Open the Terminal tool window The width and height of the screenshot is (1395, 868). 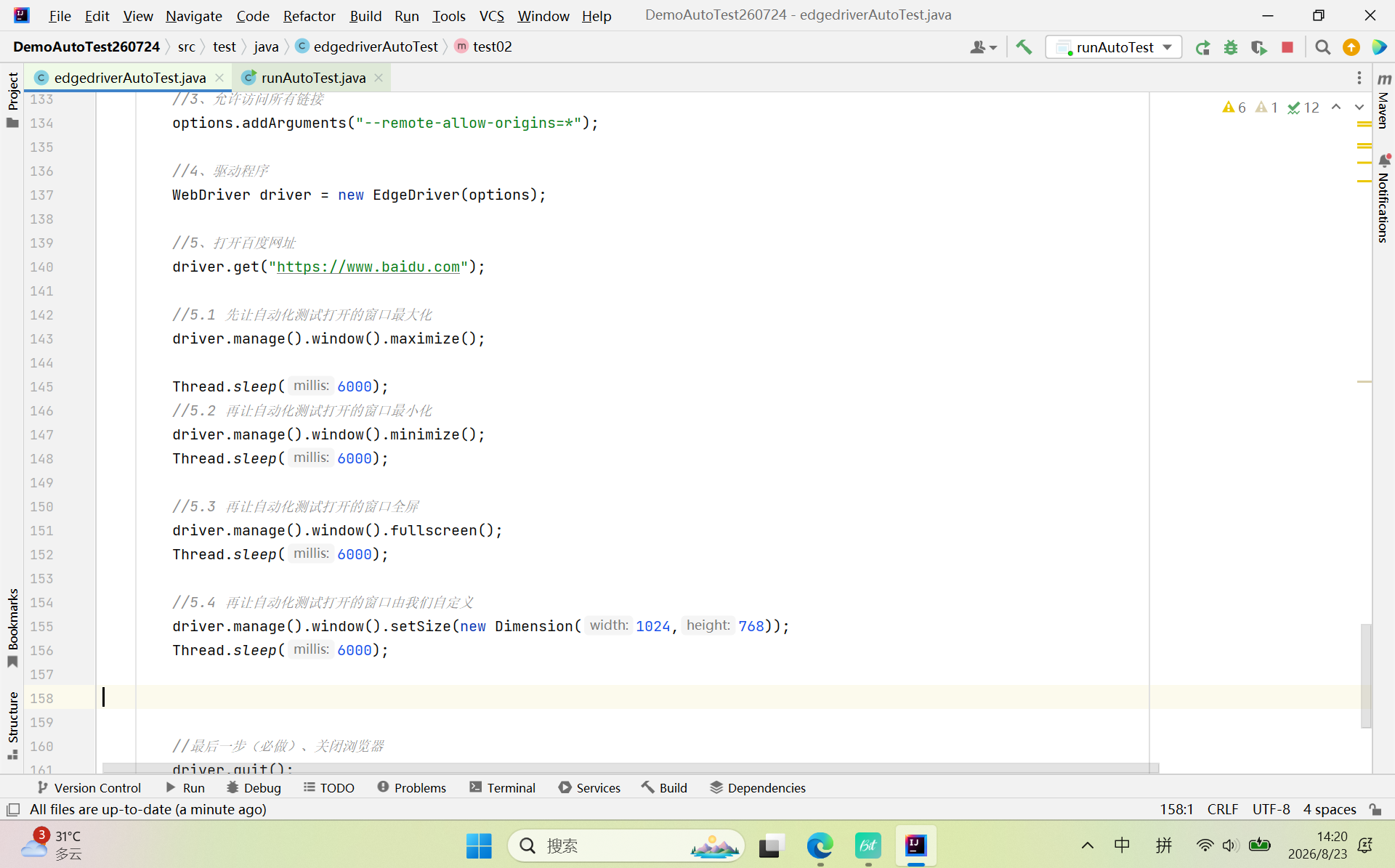503,787
